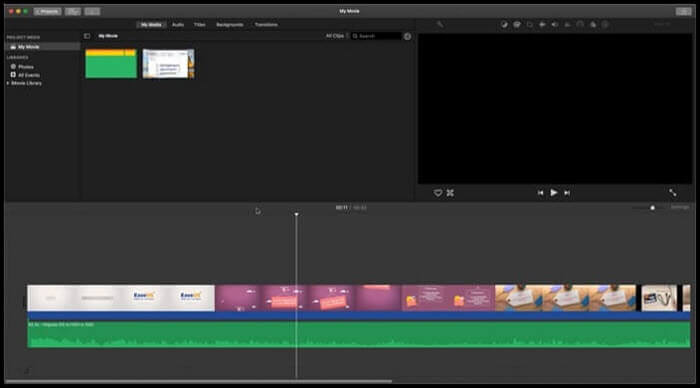The height and width of the screenshot is (388, 700).
Task: Open the All Clips filter dropdown
Action: pos(337,36)
